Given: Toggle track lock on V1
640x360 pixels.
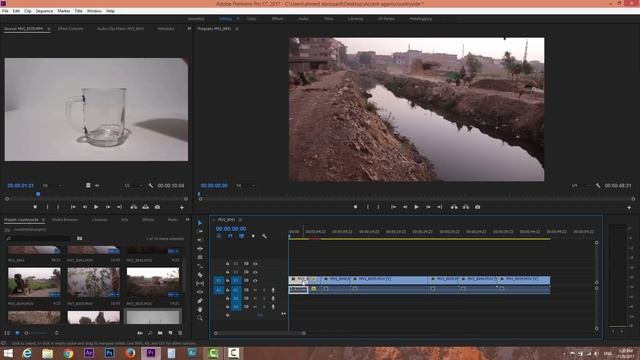Looking at the screenshot, I should 228,280.
